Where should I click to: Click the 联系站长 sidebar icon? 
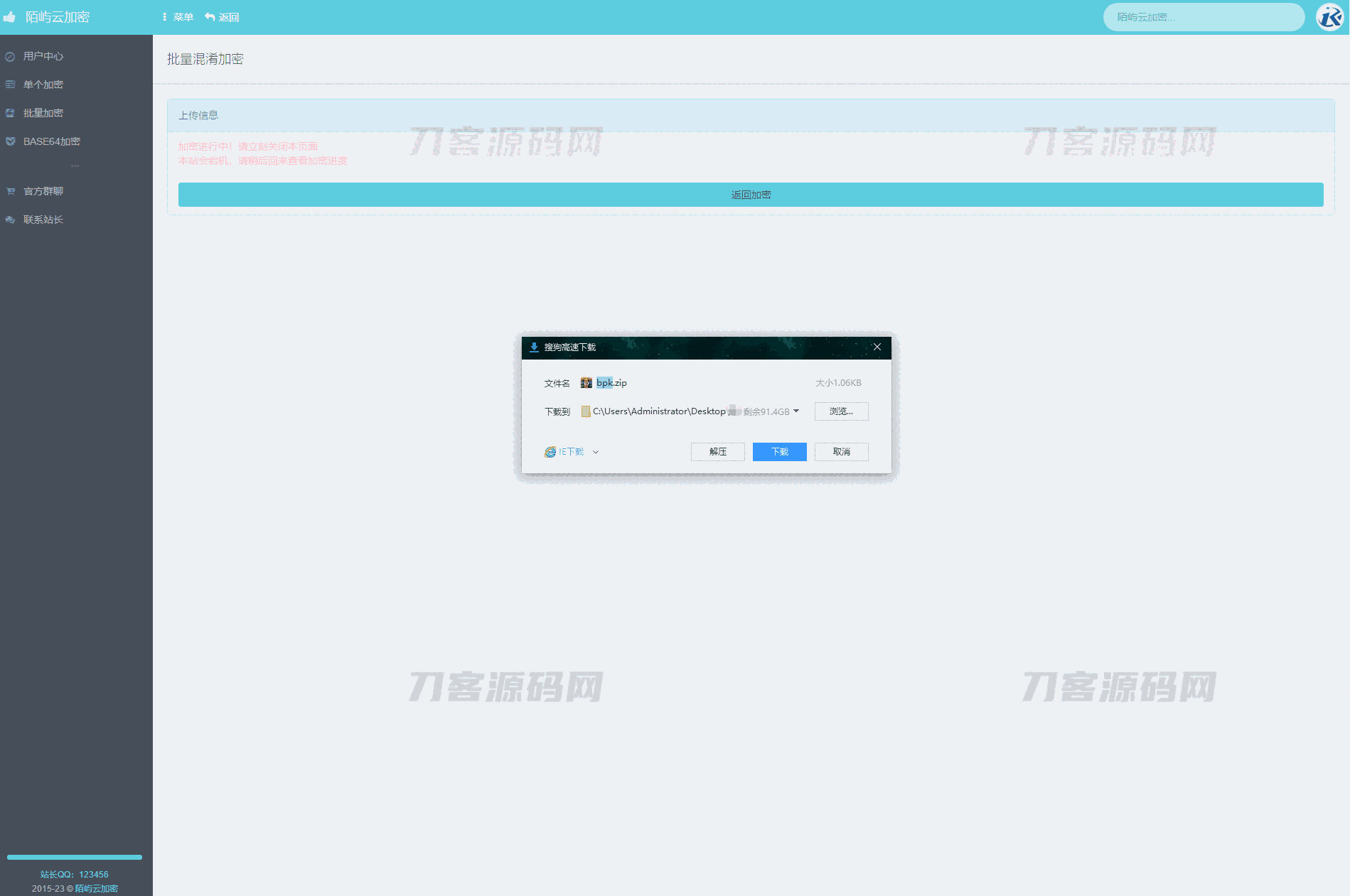coord(10,220)
